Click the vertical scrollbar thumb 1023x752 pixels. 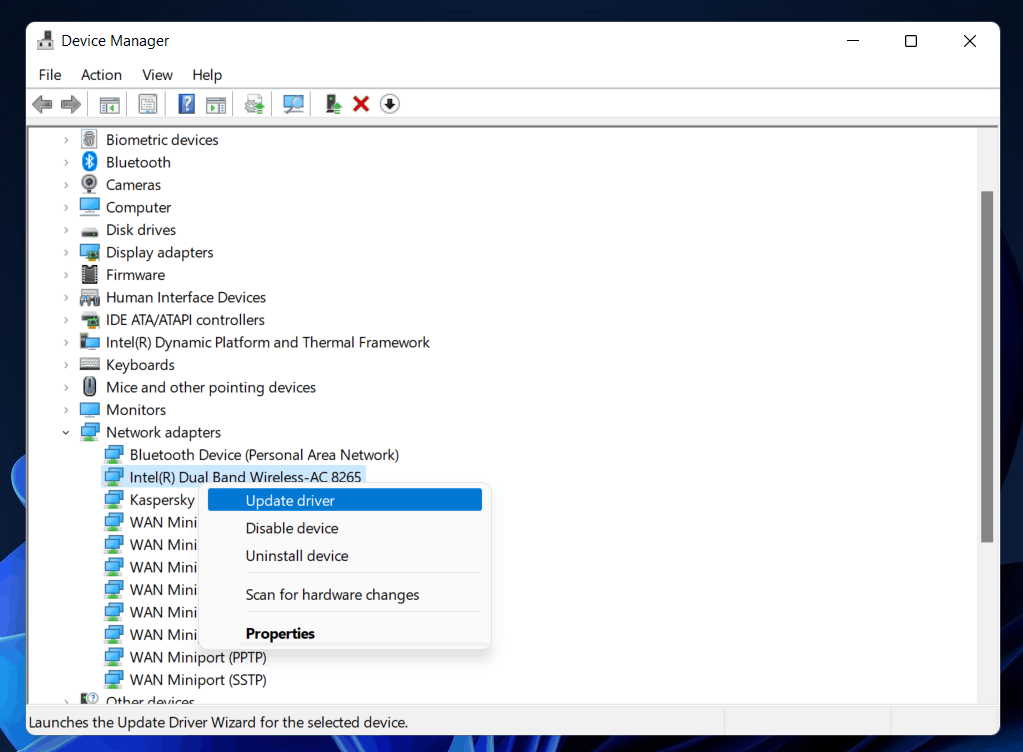coord(986,365)
